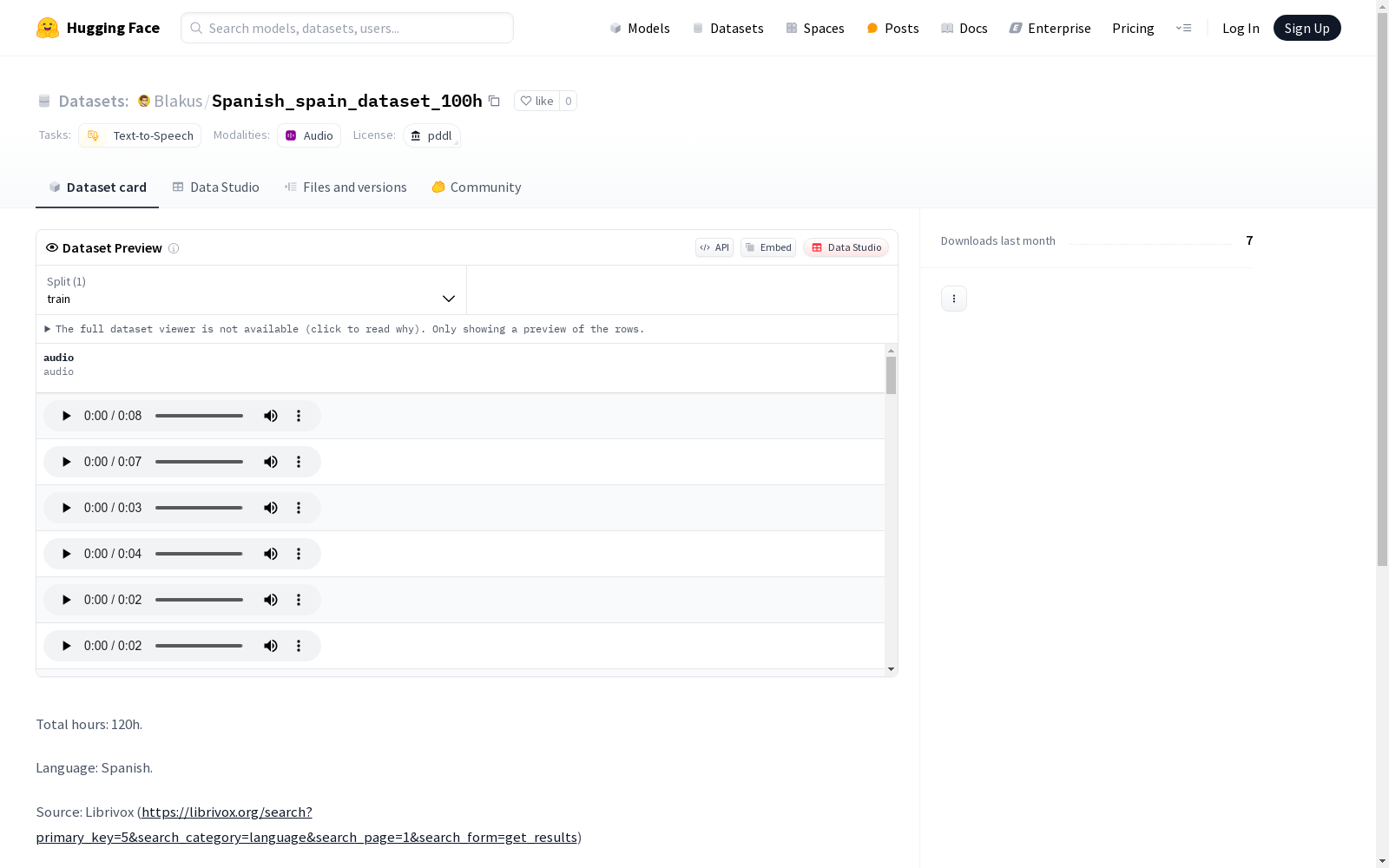Screen dimensions: 1389x868
Task: Click the page scrollbar down arrow
Action: pyautogui.click(x=1382, y=861)
